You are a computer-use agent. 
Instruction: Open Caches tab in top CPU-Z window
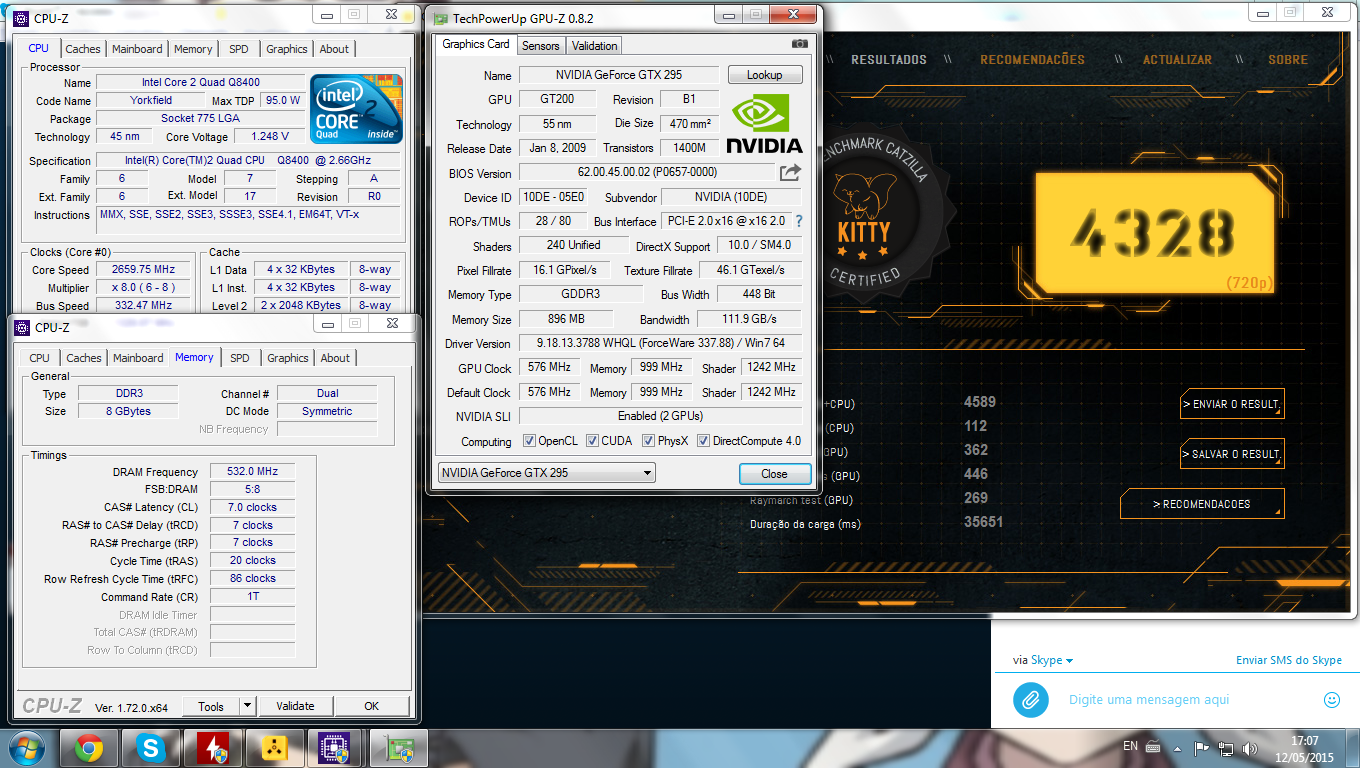pyautogui.click(x=83, y=49)
